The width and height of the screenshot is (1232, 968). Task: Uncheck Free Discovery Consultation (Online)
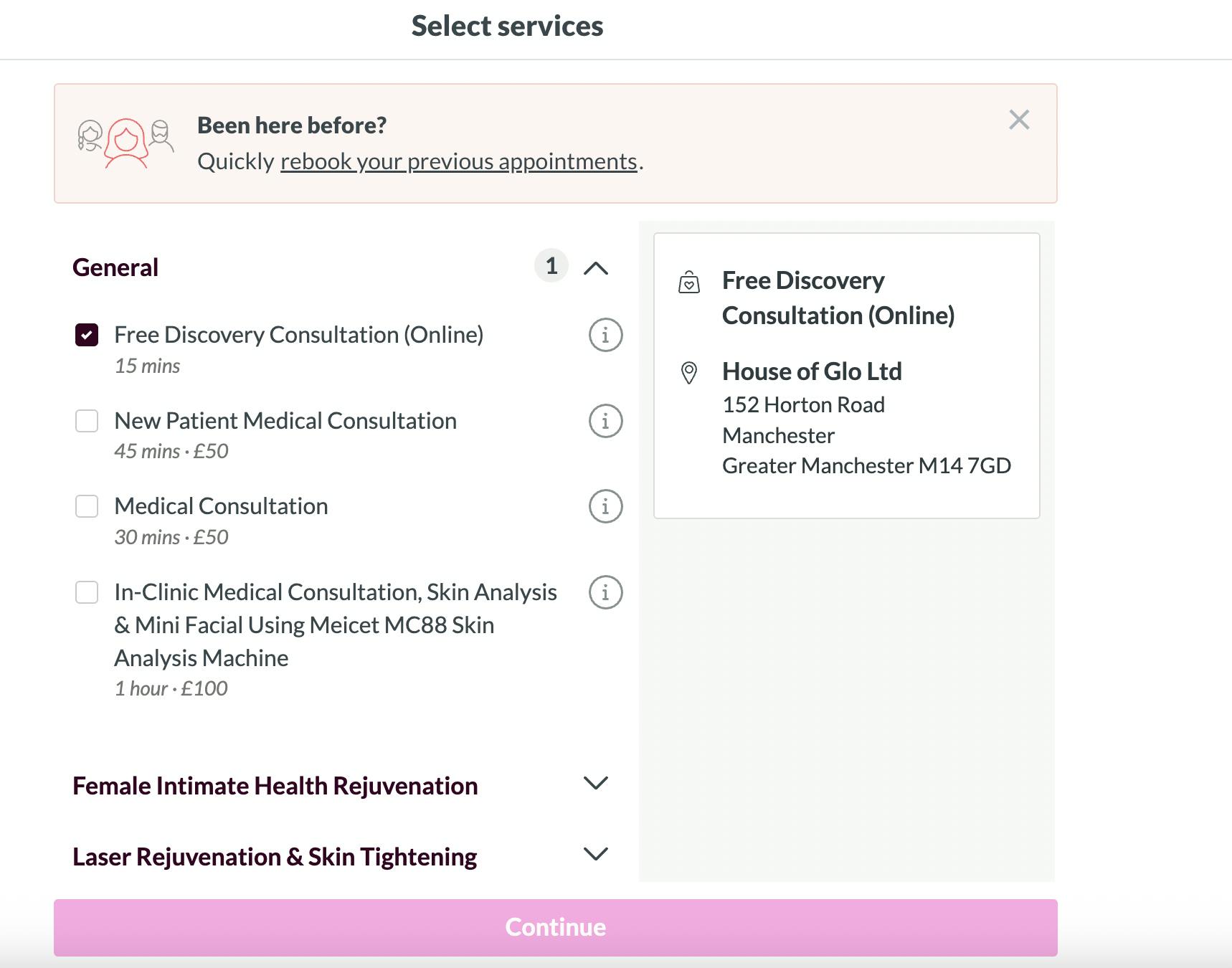[x=87, y=335]
